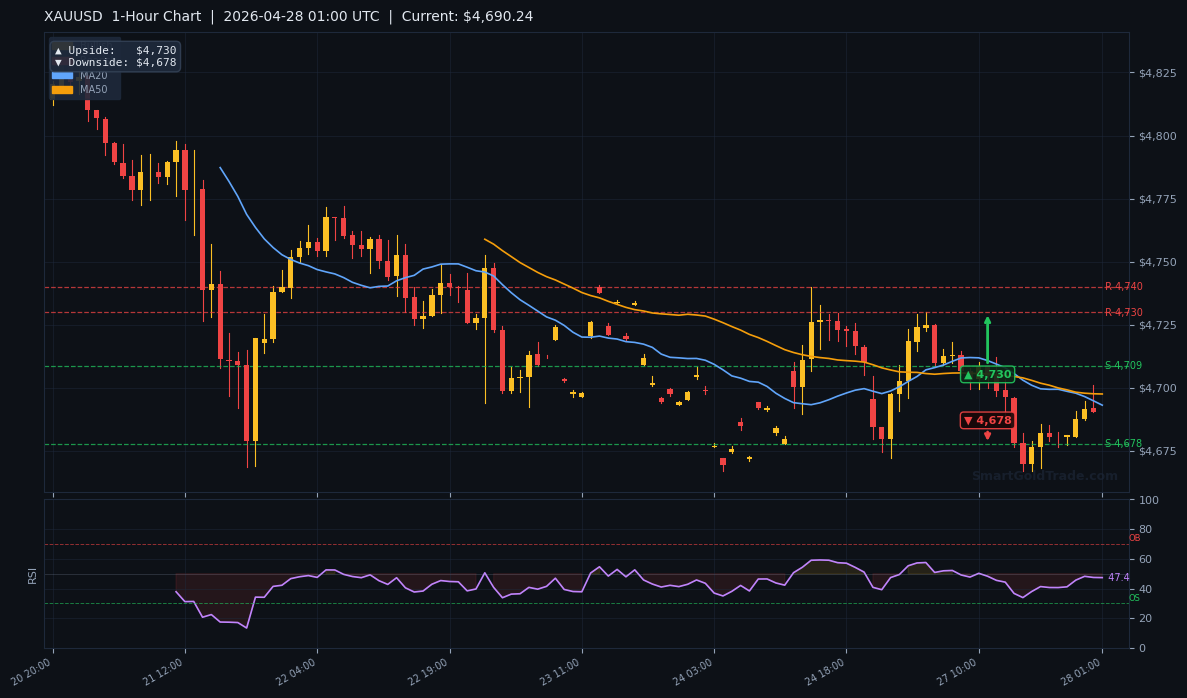Image resolution: width=1187 pixels, height=698 pixels.
Task: Click the green 4,730 upside target badge
Action: tap(987, 374)
